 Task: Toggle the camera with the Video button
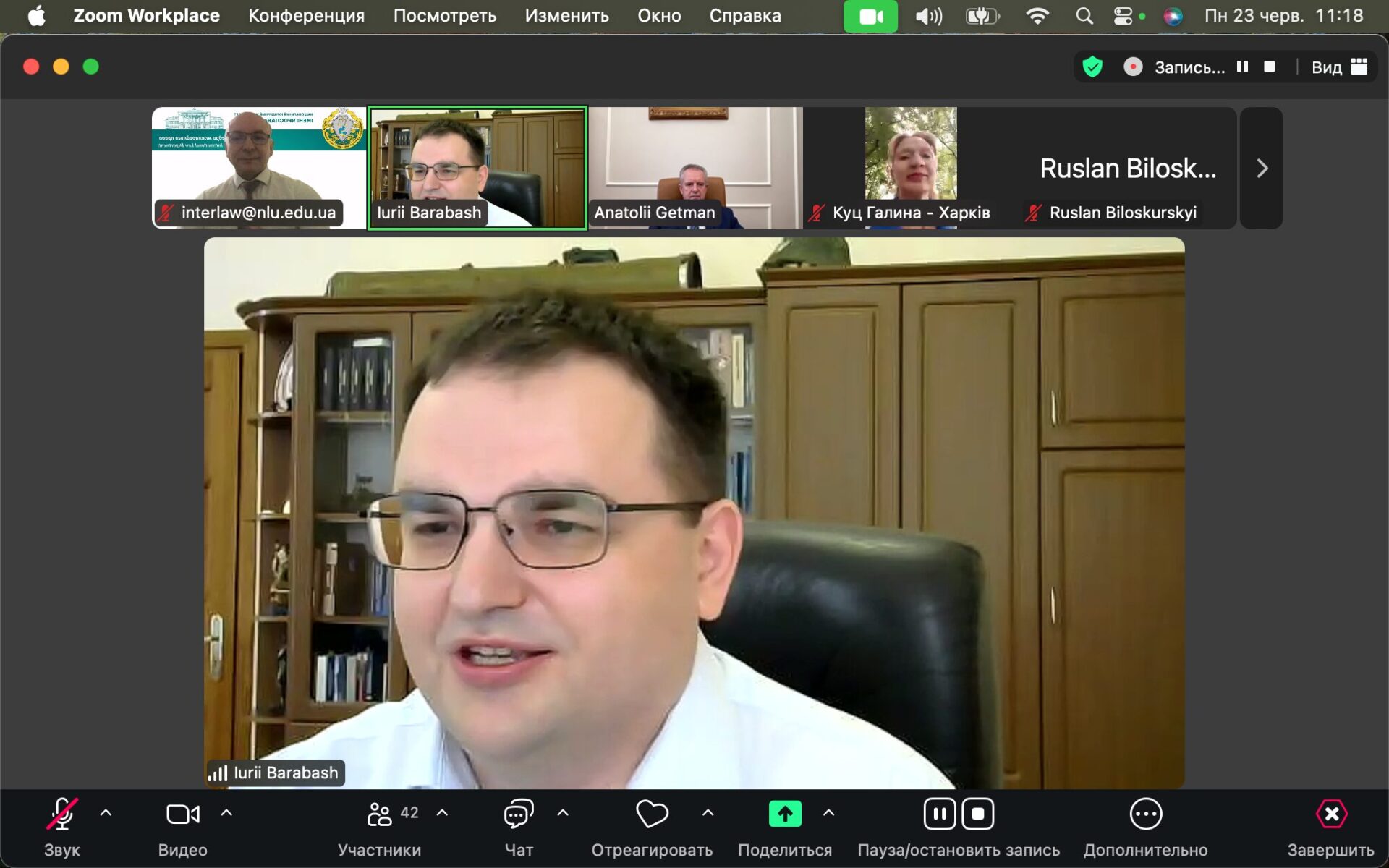(x=182, y=814)
